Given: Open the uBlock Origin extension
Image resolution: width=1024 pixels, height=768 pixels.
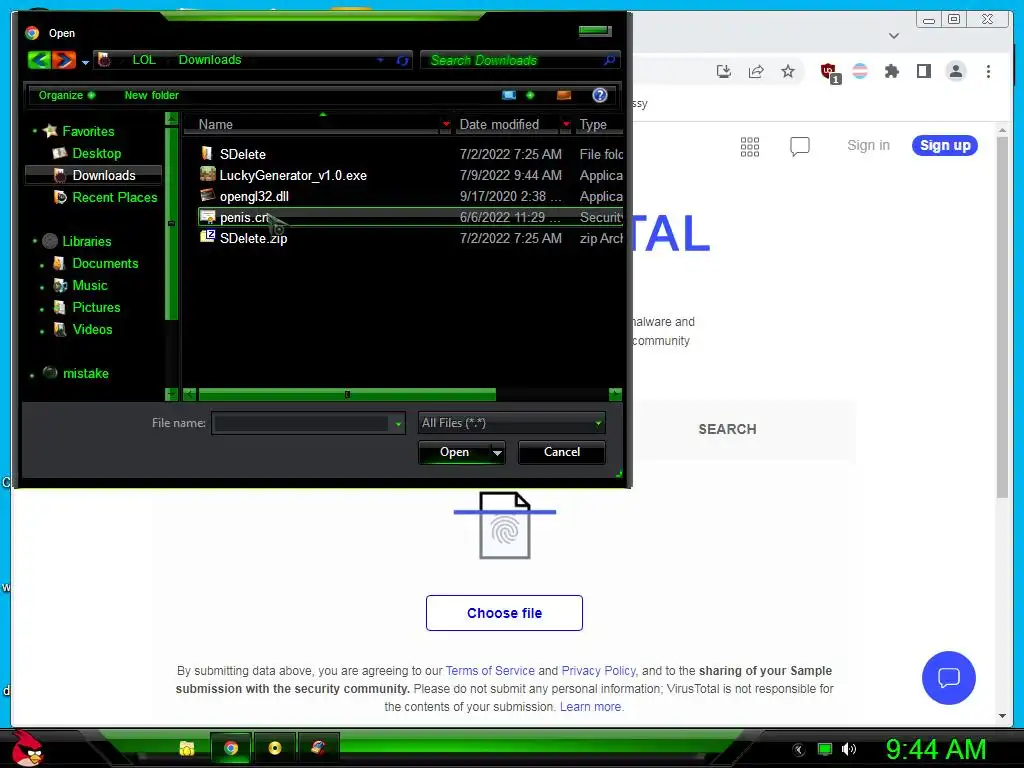Looking at the screenshot, I should point(829,72).
